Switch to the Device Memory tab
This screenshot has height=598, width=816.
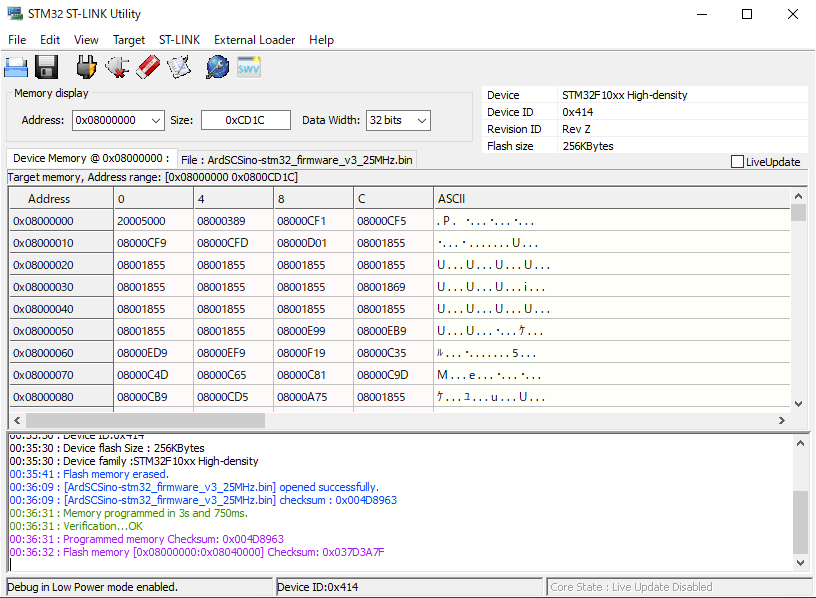coord(91,158)
